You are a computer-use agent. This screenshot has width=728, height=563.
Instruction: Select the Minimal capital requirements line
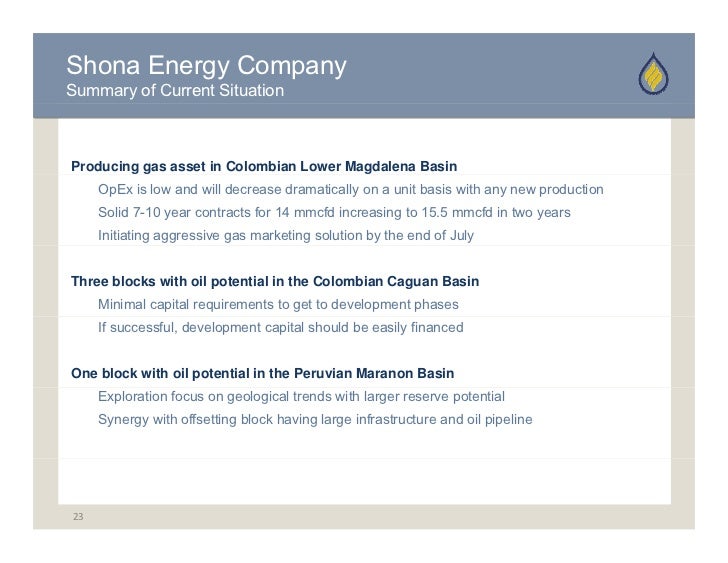278,304
